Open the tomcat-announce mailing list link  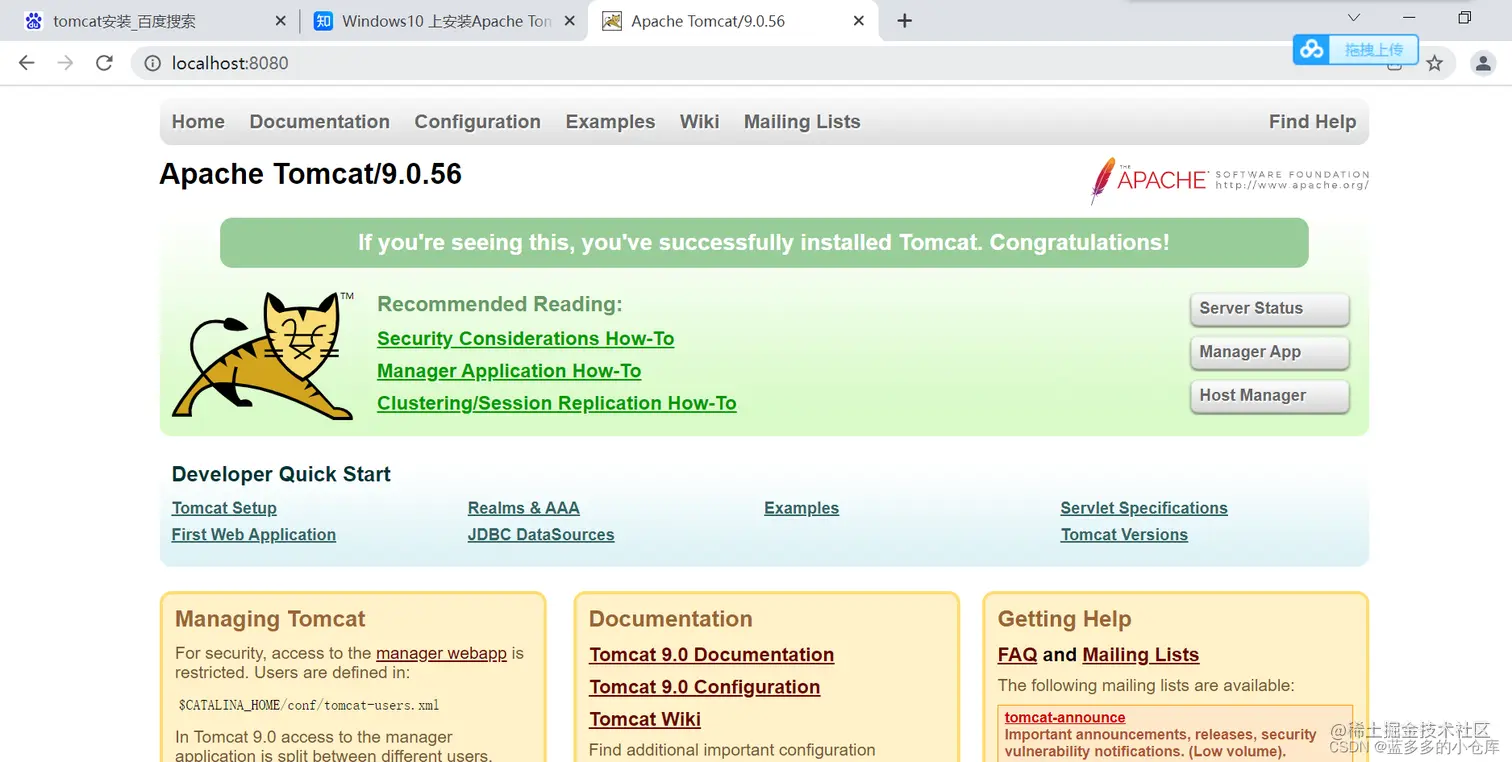click(1065, 718)
